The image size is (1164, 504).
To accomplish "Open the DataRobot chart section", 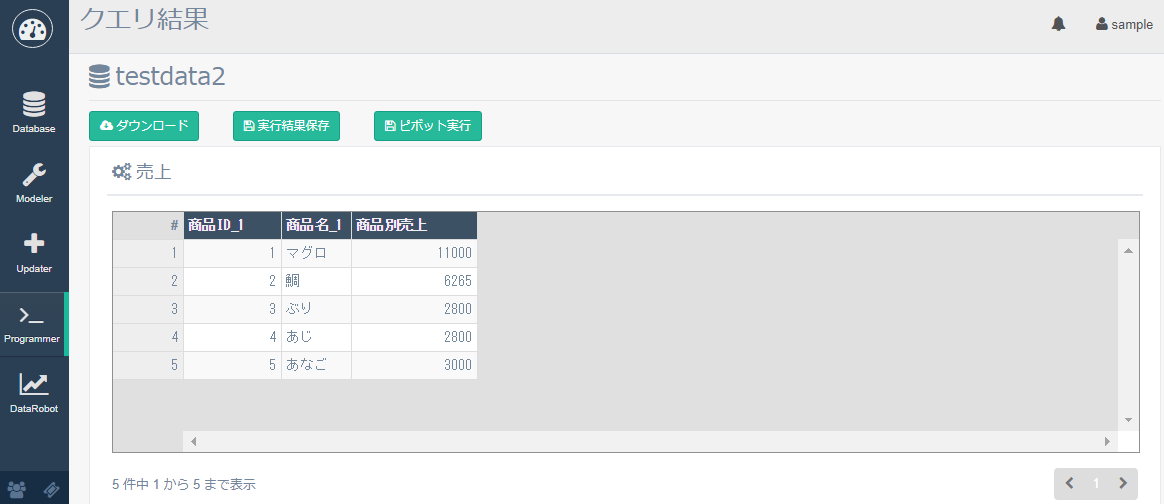I will [x=34, y=391].
